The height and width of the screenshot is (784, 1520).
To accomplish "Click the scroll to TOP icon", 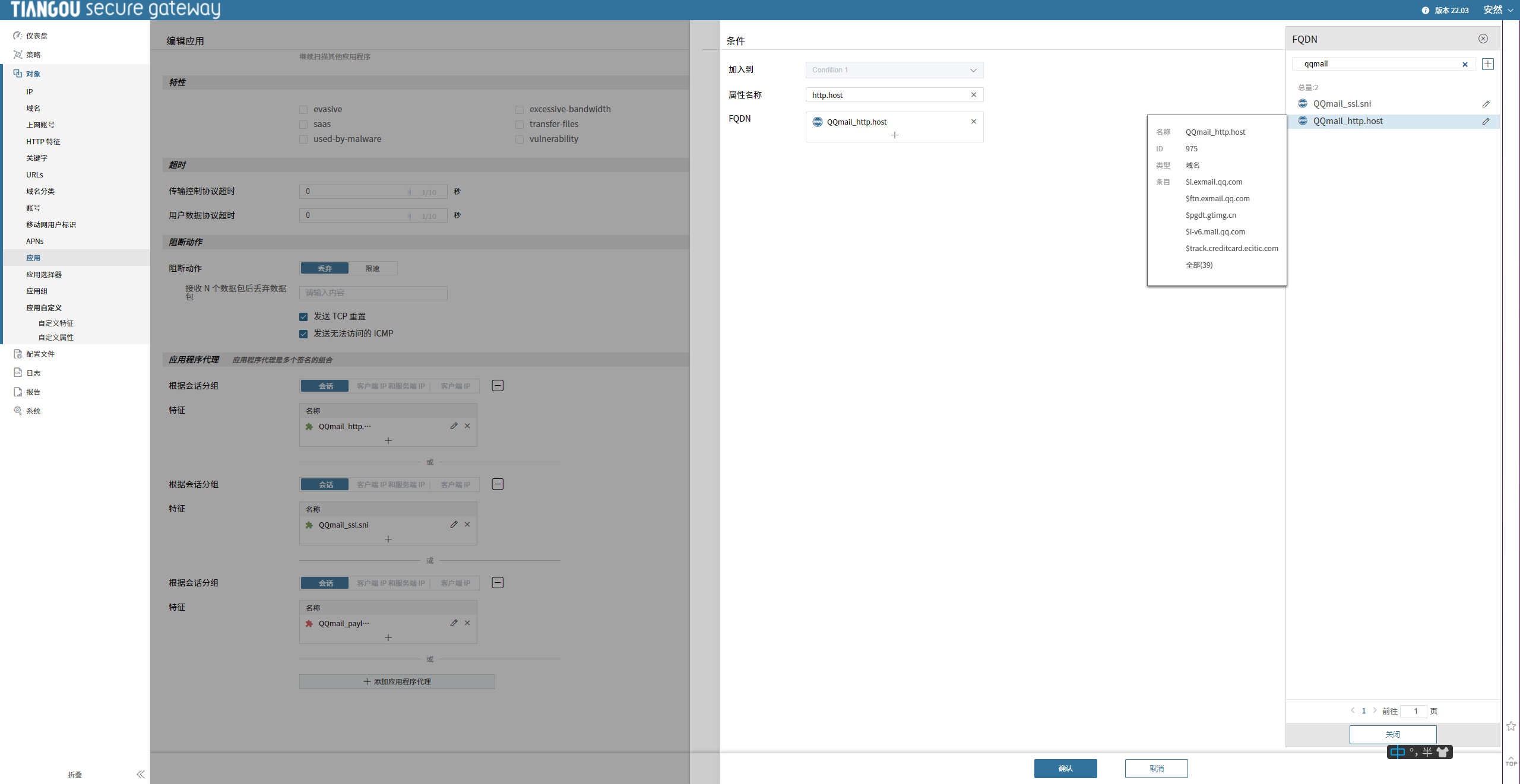I will tap(1511, 761).
